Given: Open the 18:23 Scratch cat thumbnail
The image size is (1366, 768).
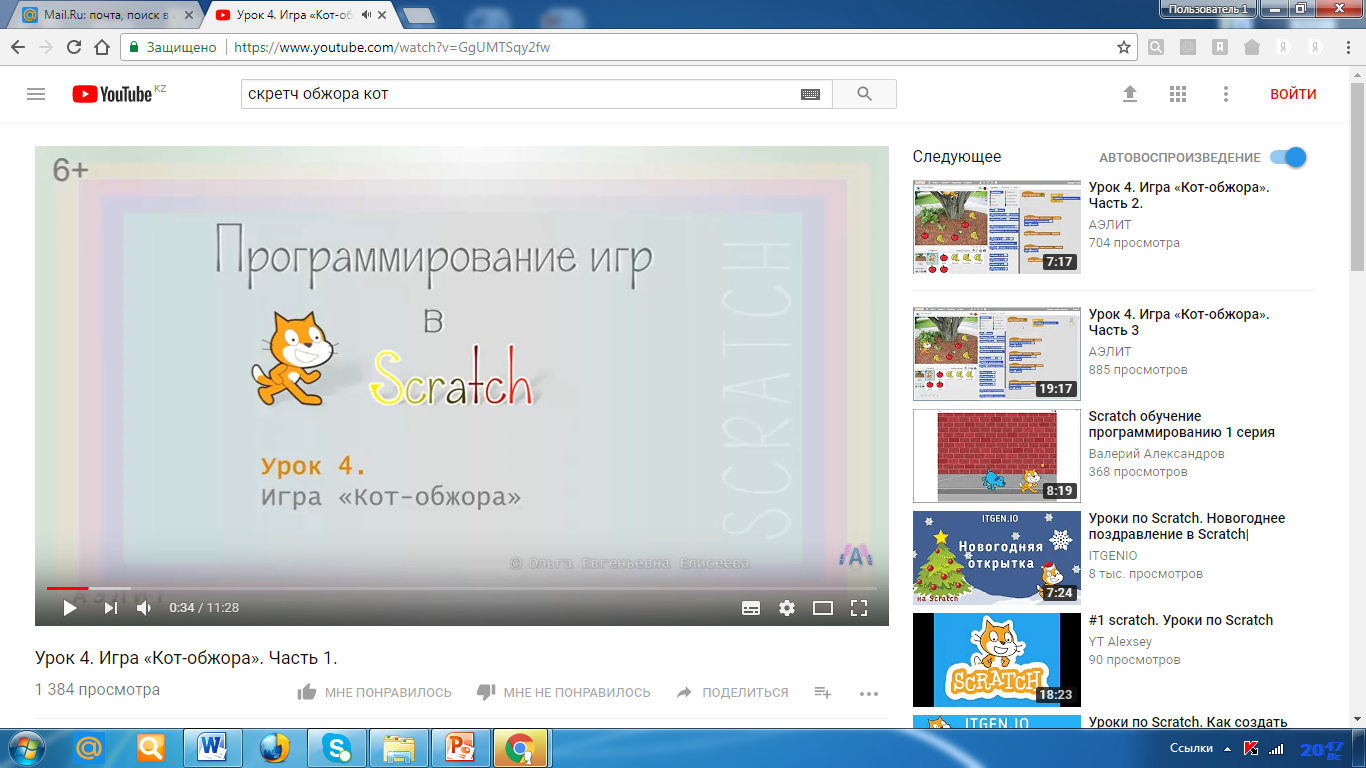Looking at the screenshot, I should pyautogui.click(x=997, y=660).
